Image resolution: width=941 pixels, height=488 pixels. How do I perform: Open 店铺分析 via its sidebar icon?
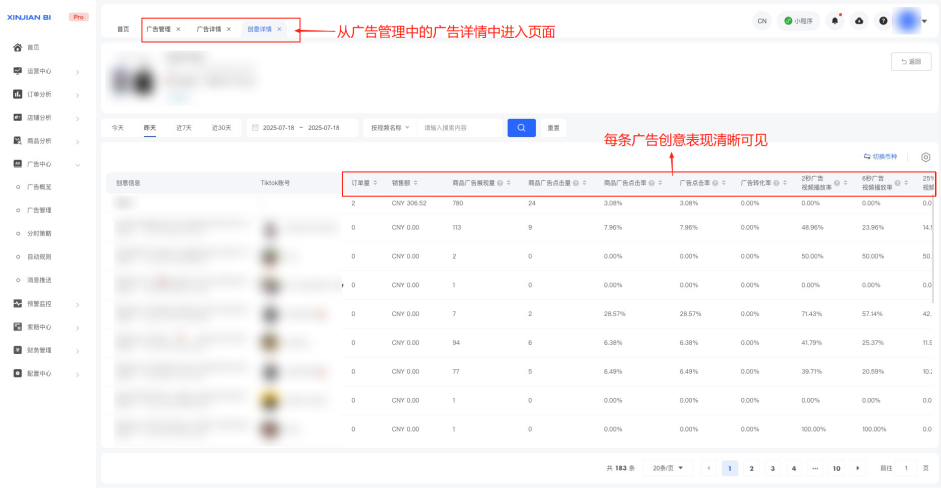point(17,118)
